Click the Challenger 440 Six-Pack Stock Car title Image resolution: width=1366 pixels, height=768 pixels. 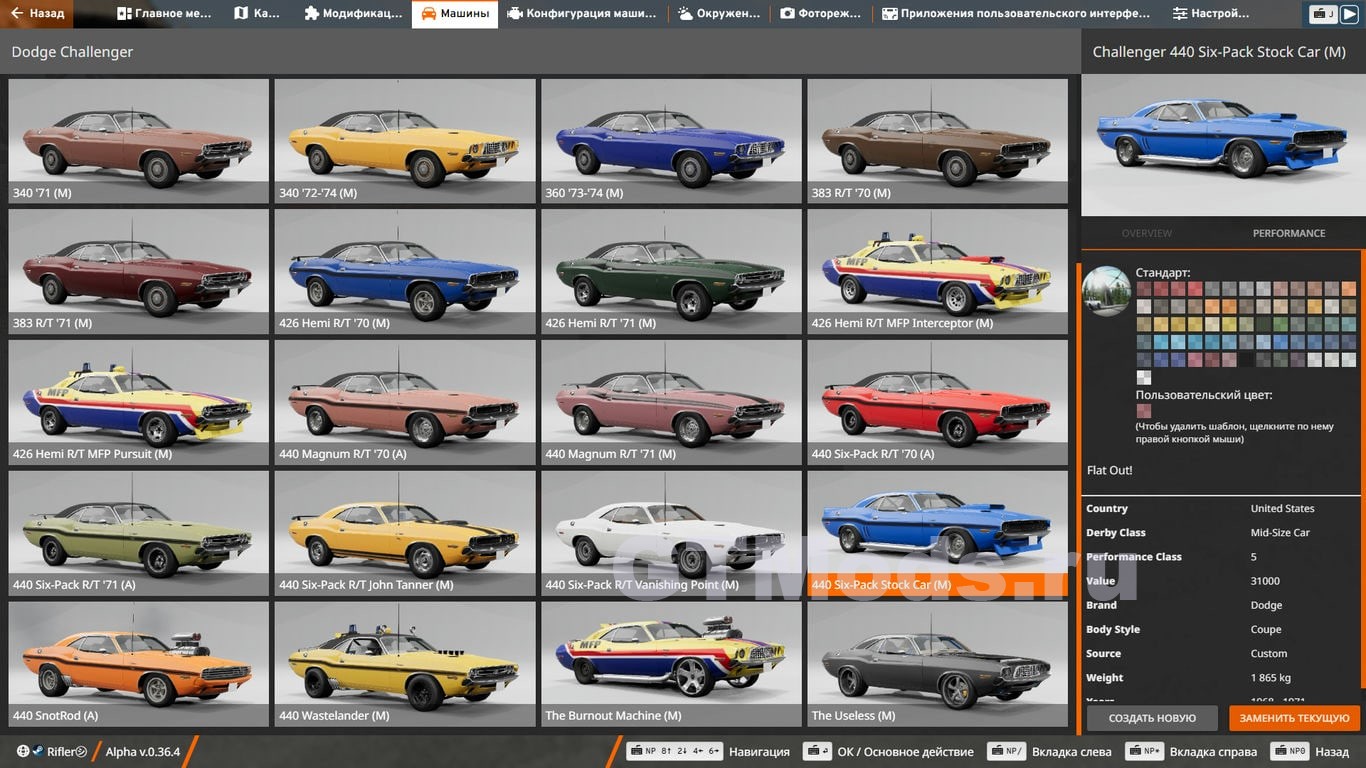[1219, 52]
